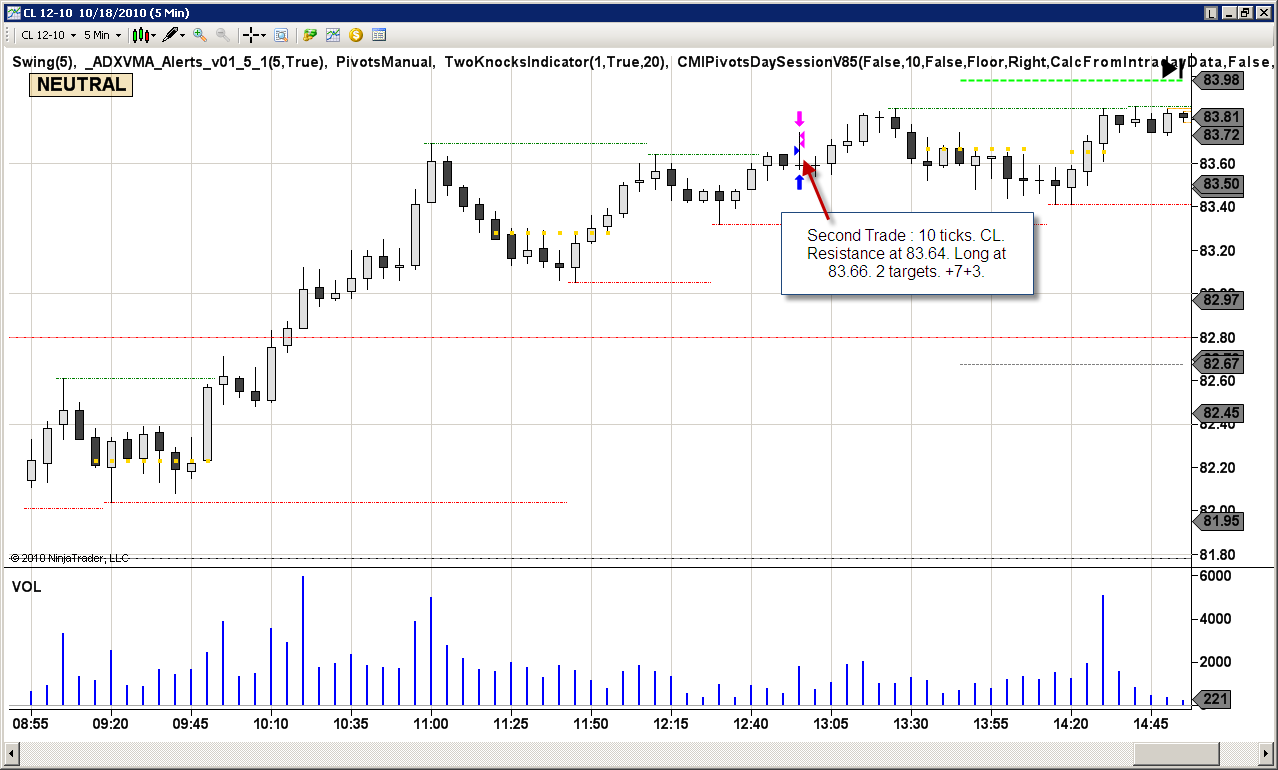Click the 83.81 price marker
Screen dimensions: 1278x770
[1221, 117]
